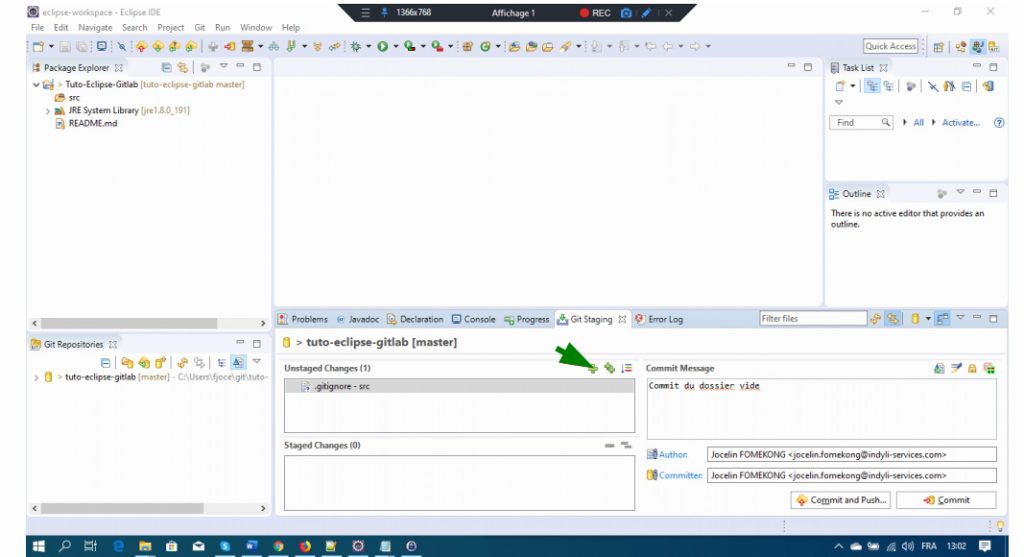Expand the JRE System Library node
Screen dimensions: 1024x557
pos(48,111)
